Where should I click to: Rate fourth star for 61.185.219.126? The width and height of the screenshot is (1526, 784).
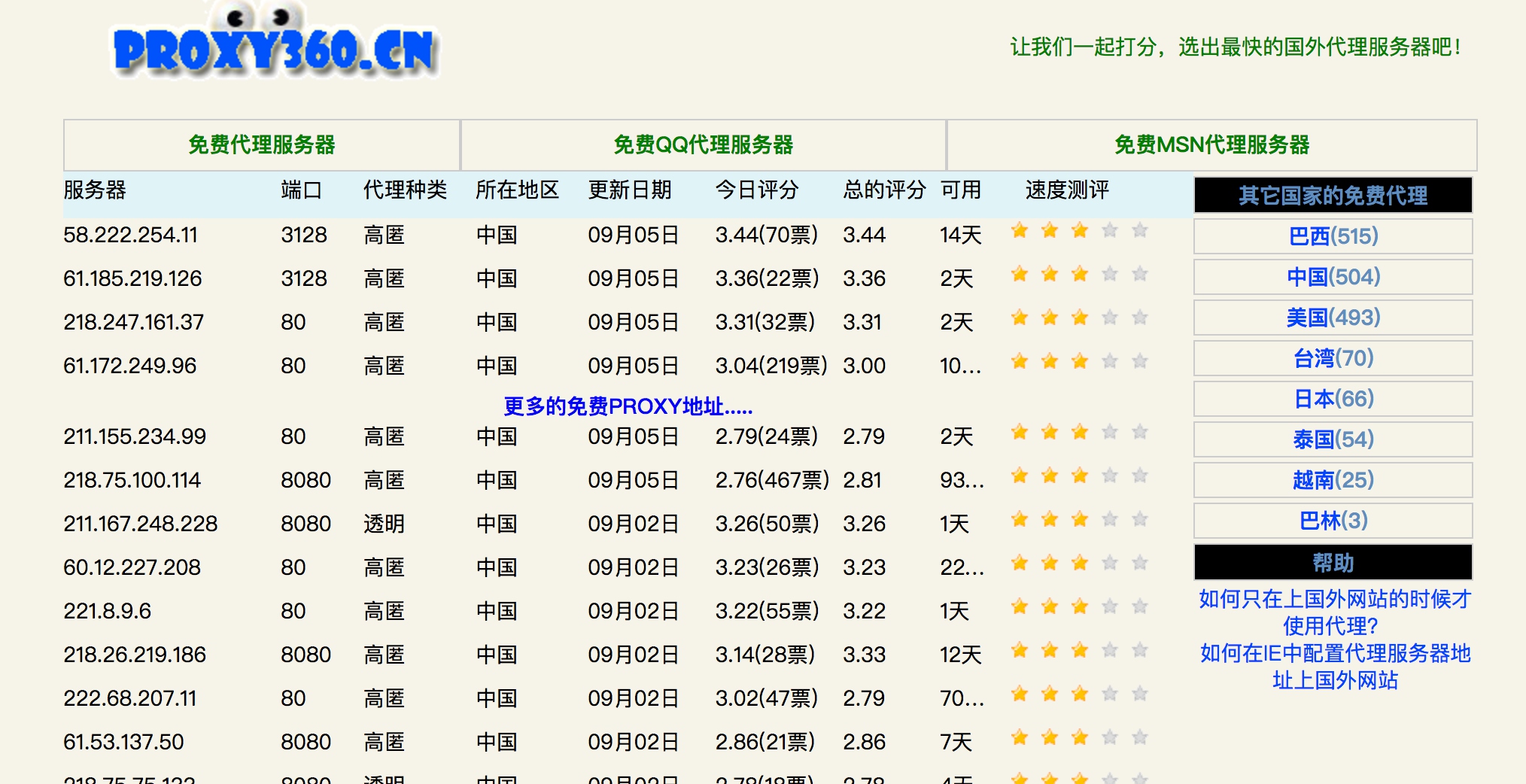1110,274
